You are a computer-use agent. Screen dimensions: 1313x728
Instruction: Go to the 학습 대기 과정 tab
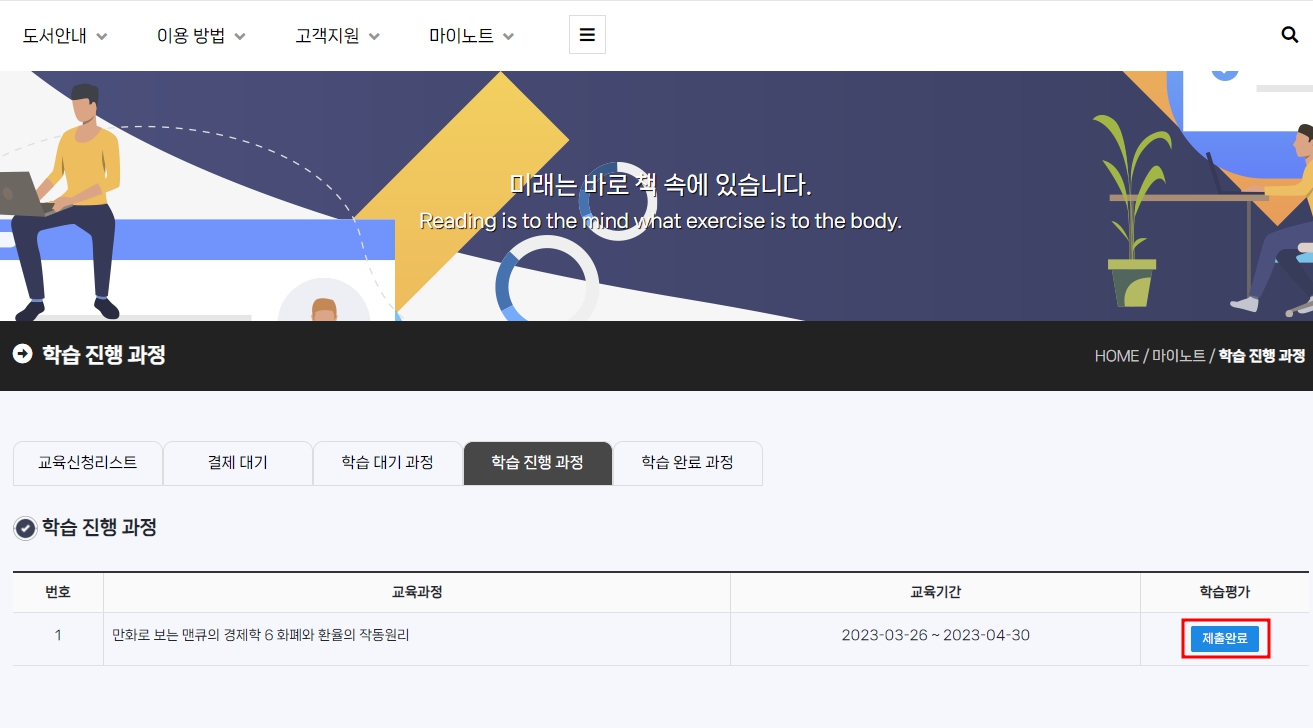pyautogui.click(x=388, y=463)
